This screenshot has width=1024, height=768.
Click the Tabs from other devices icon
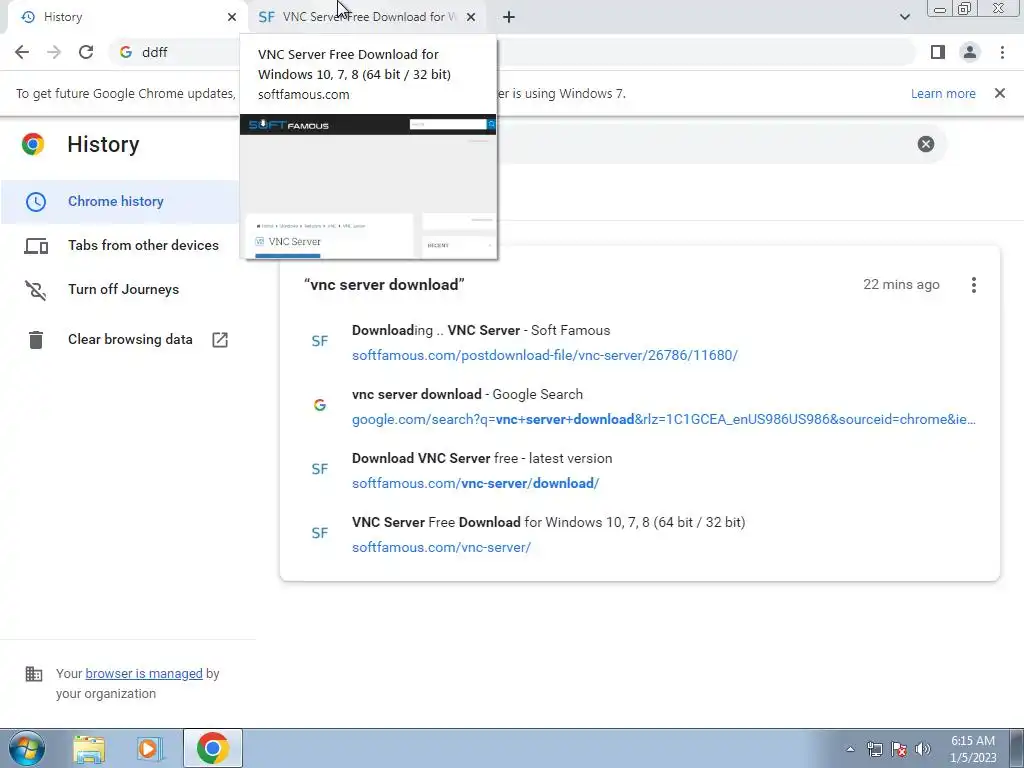click(x=36, y=246)
